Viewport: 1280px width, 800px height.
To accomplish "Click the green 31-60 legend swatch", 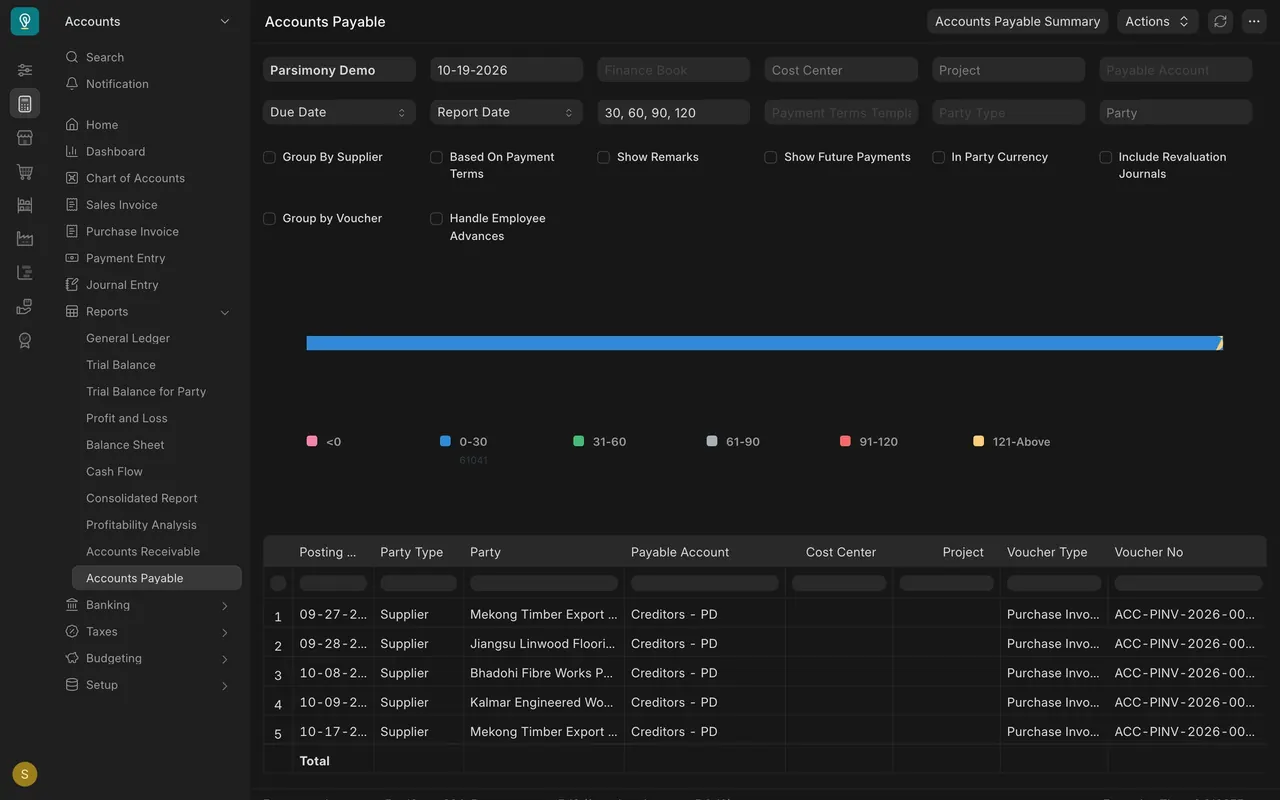I will coord(578,441).
